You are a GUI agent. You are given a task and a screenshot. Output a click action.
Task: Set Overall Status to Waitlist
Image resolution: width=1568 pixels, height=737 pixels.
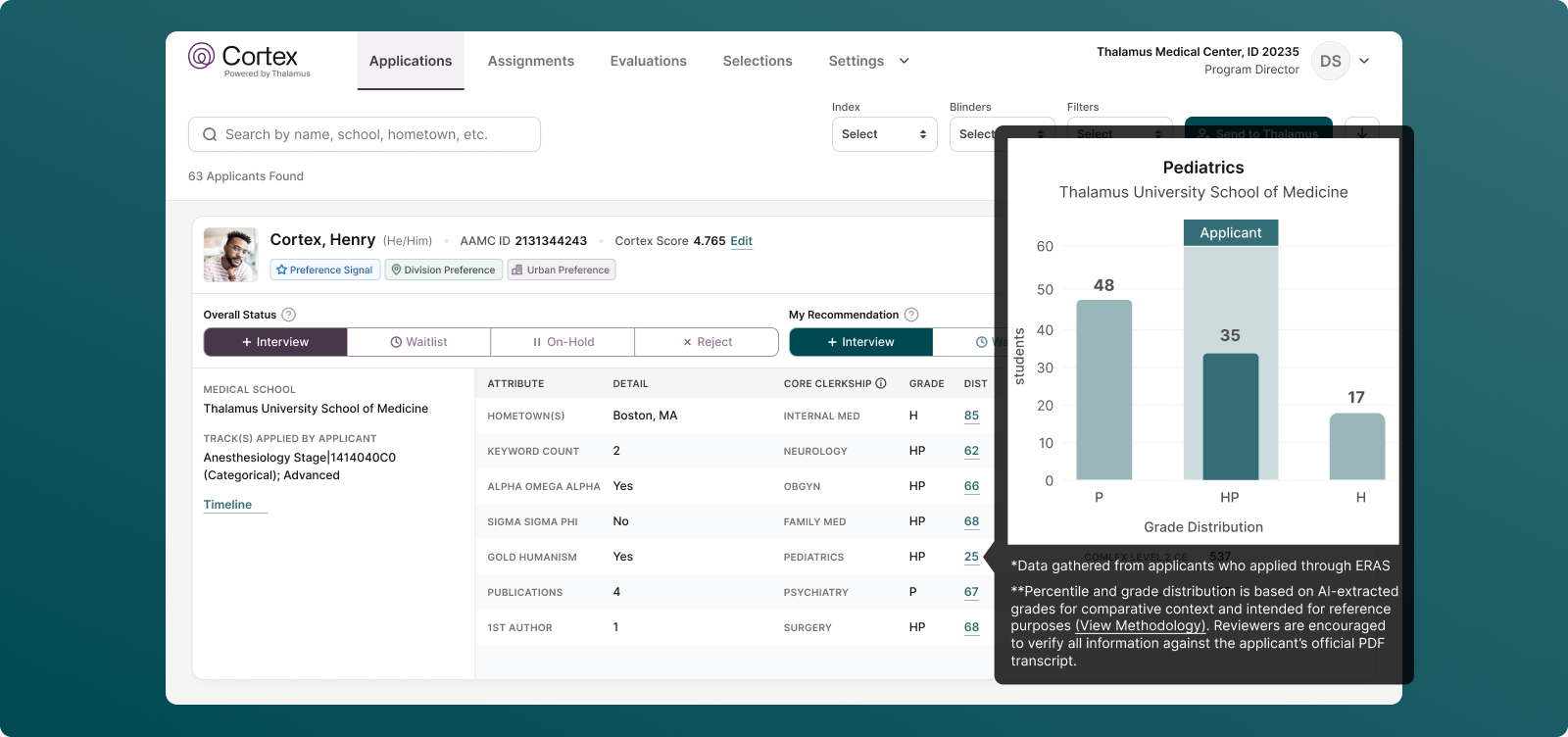(418, 342)
